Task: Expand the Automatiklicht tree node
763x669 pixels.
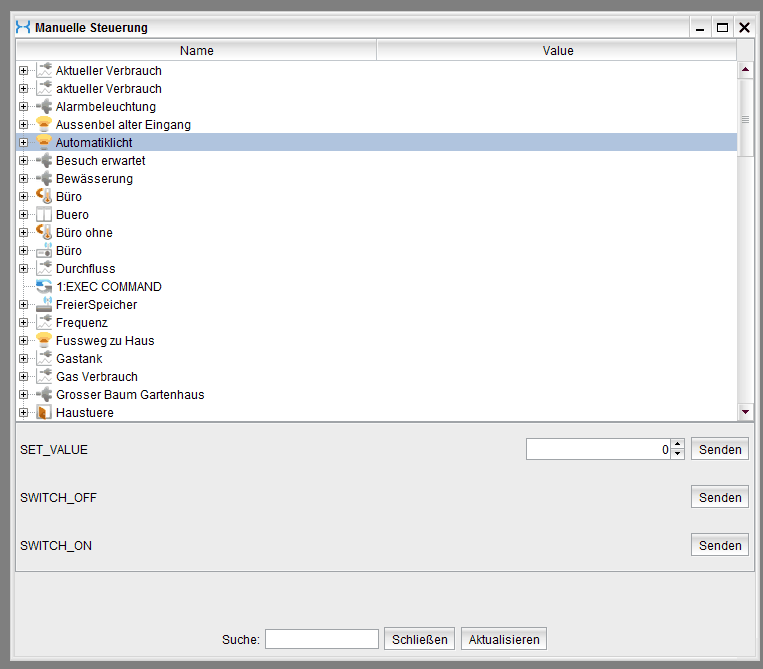Action: [23, 143]
